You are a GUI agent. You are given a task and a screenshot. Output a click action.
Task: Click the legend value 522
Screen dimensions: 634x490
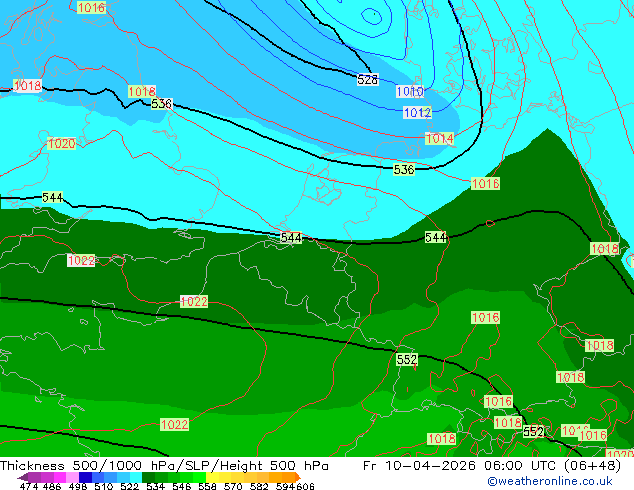129,486
